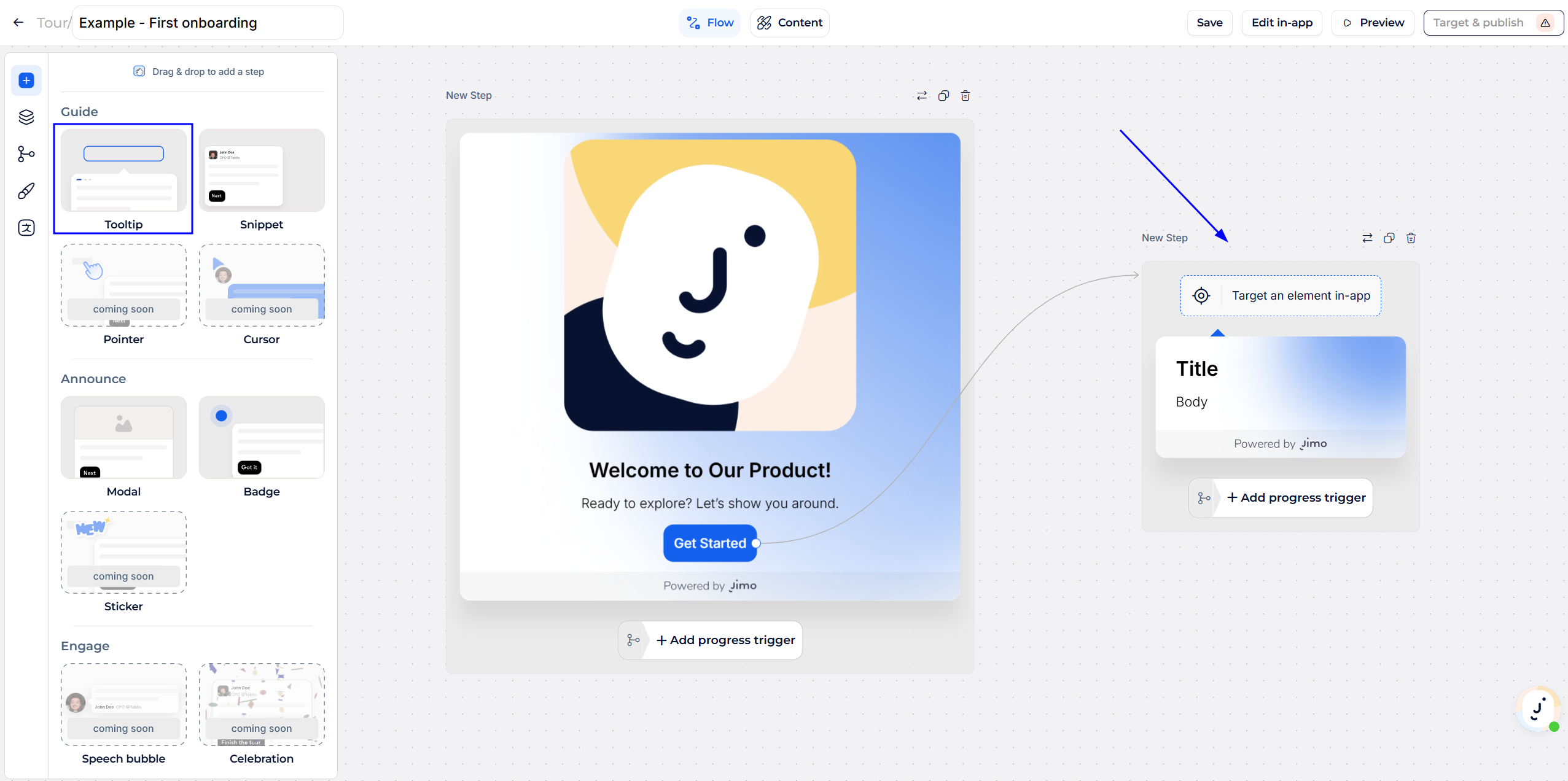The height and width of the screenshot is (781, 1568).
Task: Click the blue plus add-step sidebar icon
Action: pyautogui.click(x=26, y=80)
